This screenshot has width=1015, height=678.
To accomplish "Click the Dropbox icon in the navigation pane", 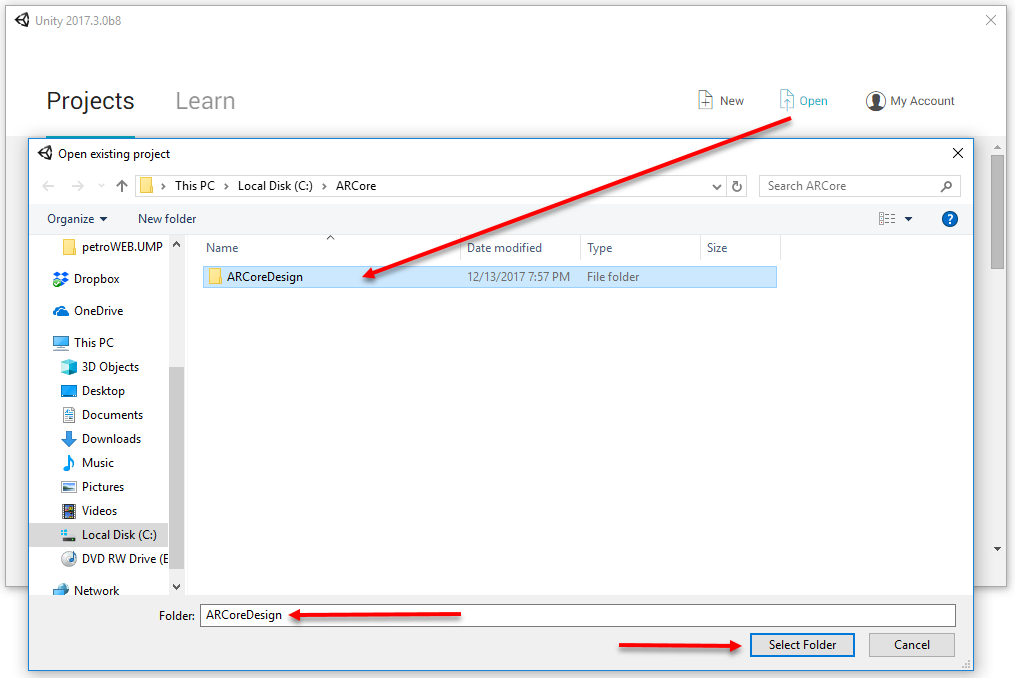I will coord(61,279).
